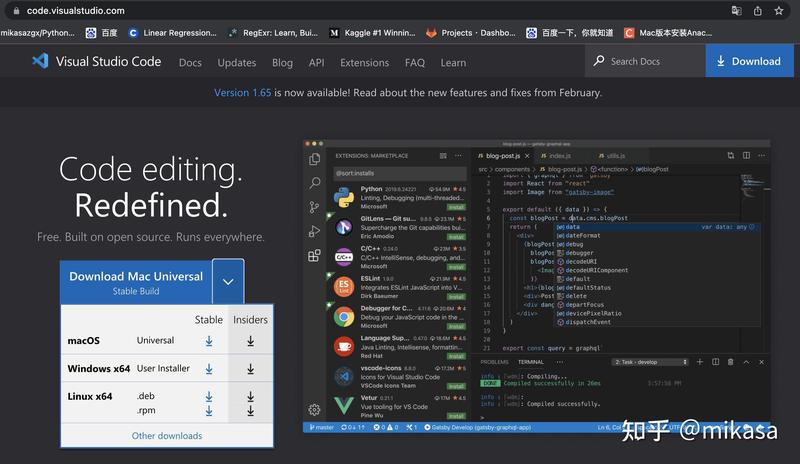Download the Linux .deb Stable package

click(209, 396)
